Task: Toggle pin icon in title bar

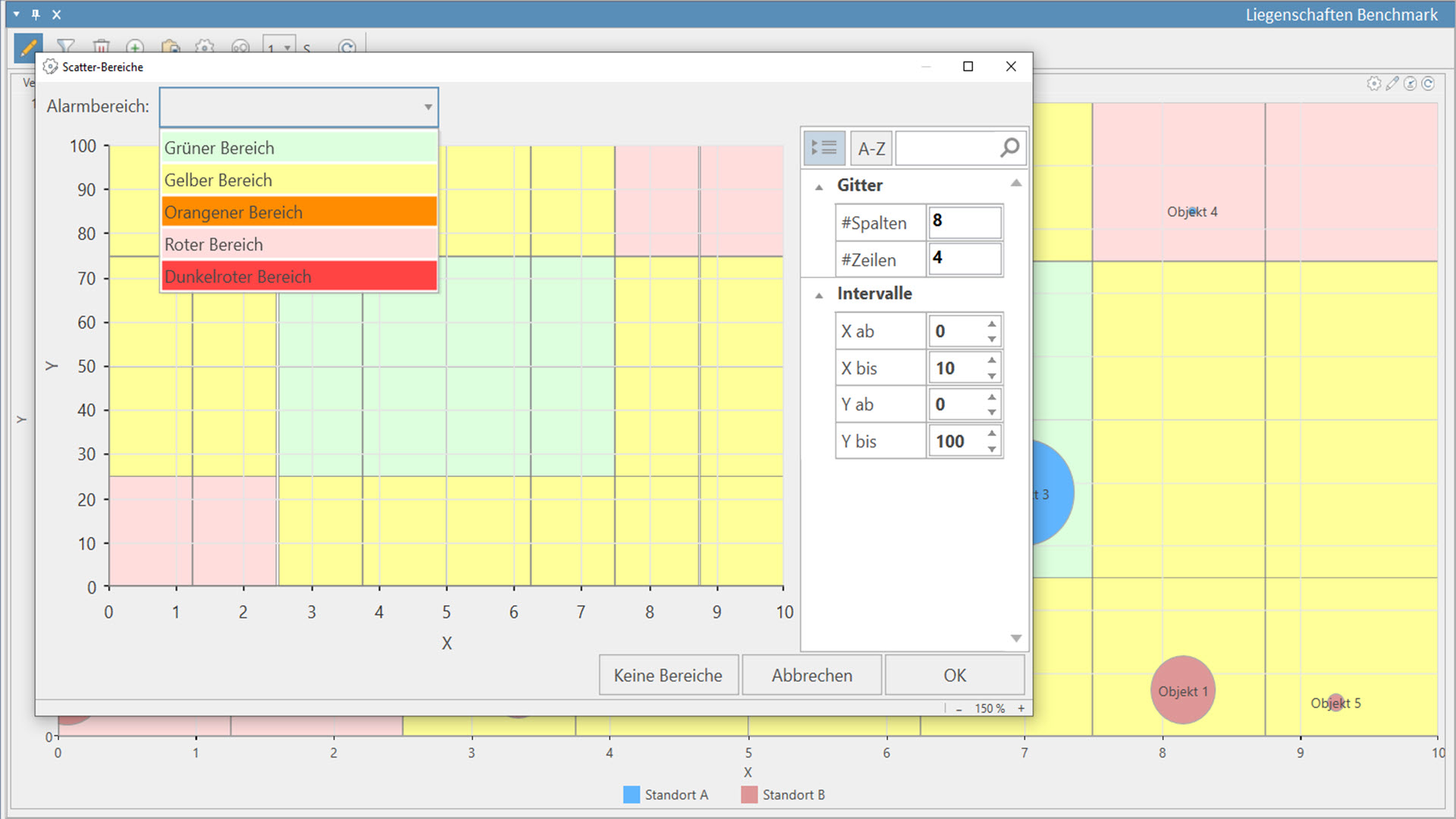Action: 36,14
